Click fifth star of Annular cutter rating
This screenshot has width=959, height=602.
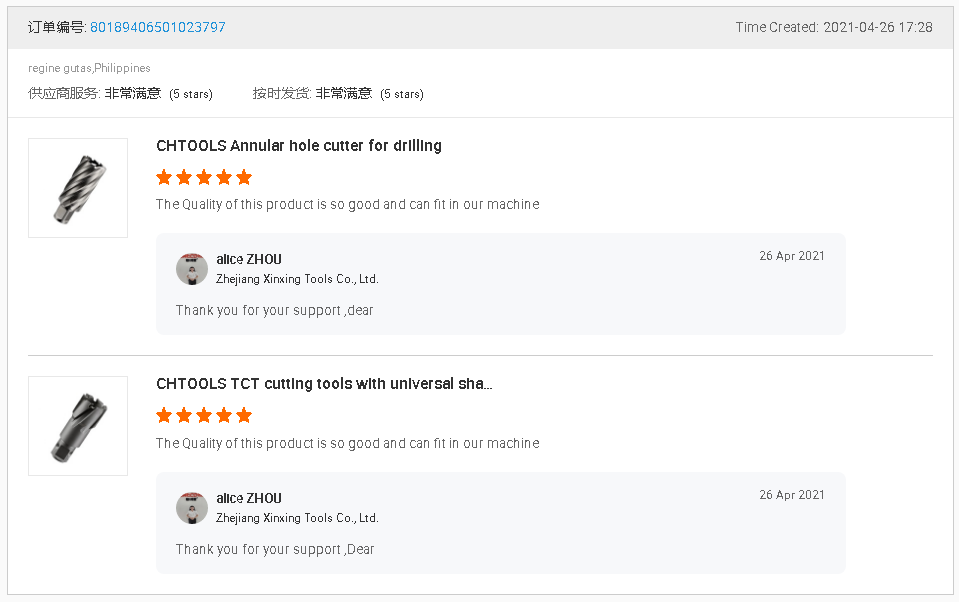[244, 177]
